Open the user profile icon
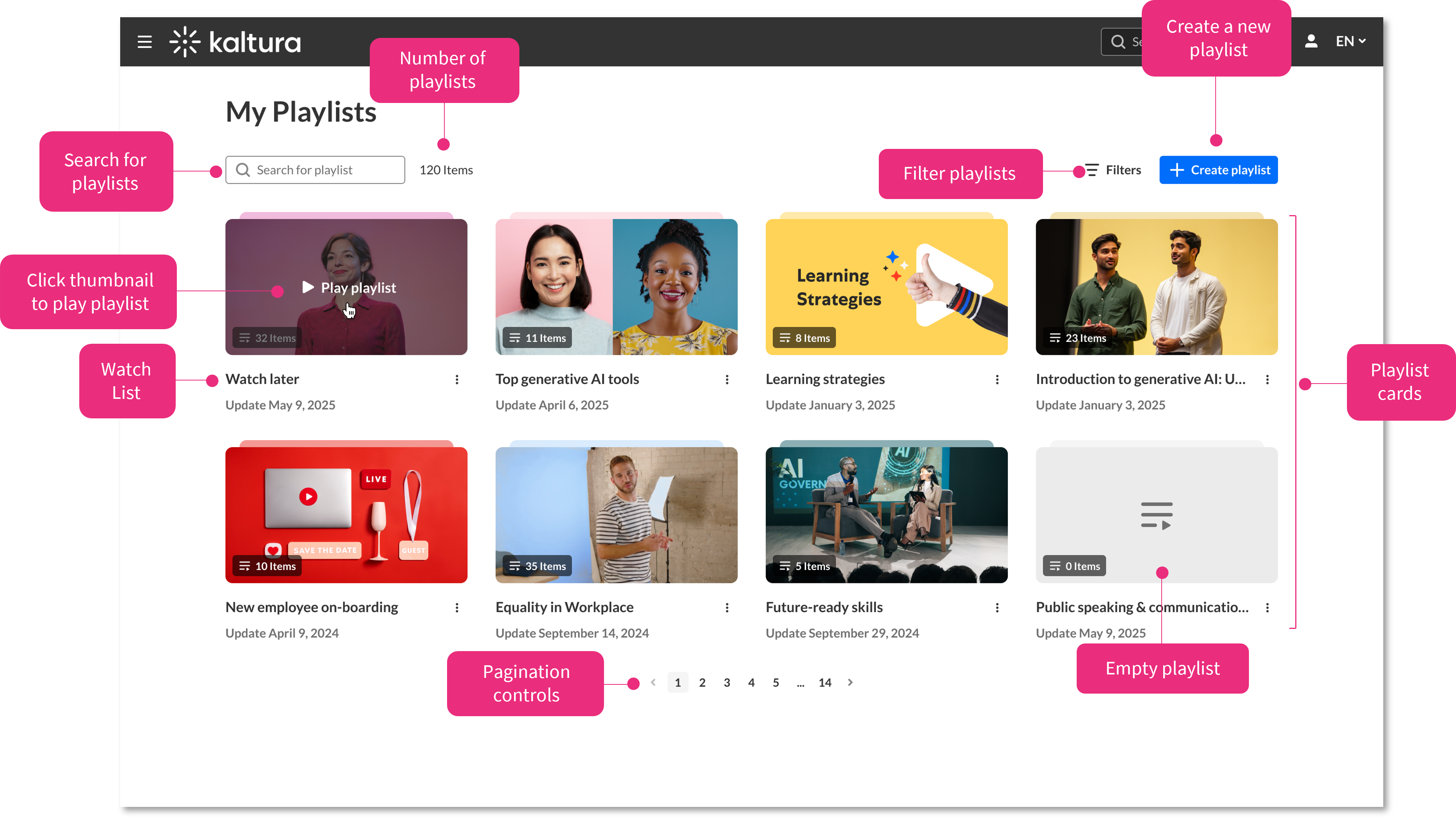 click(x=1311, y=41)
